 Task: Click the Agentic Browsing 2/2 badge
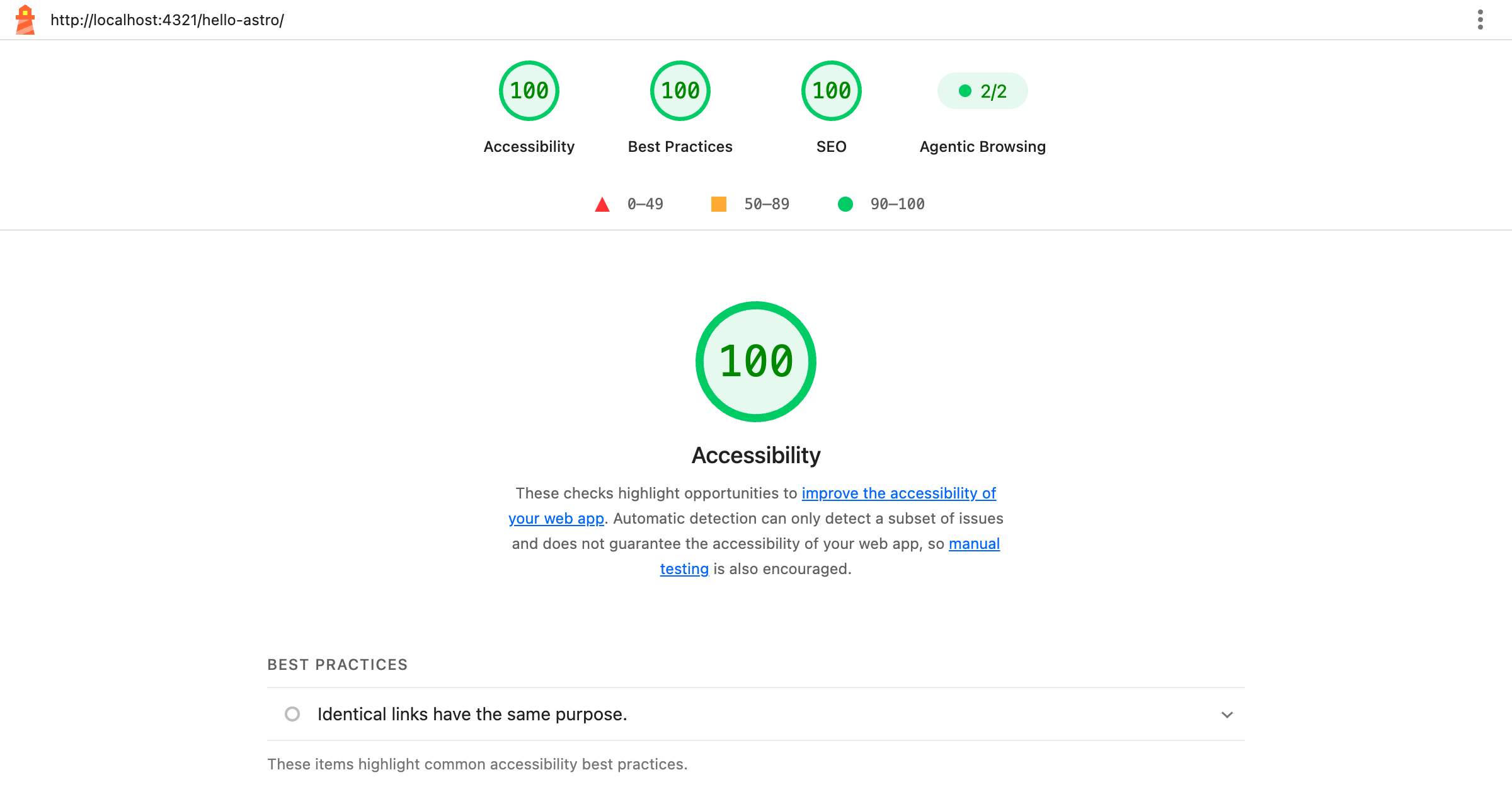tap(983, 91)
